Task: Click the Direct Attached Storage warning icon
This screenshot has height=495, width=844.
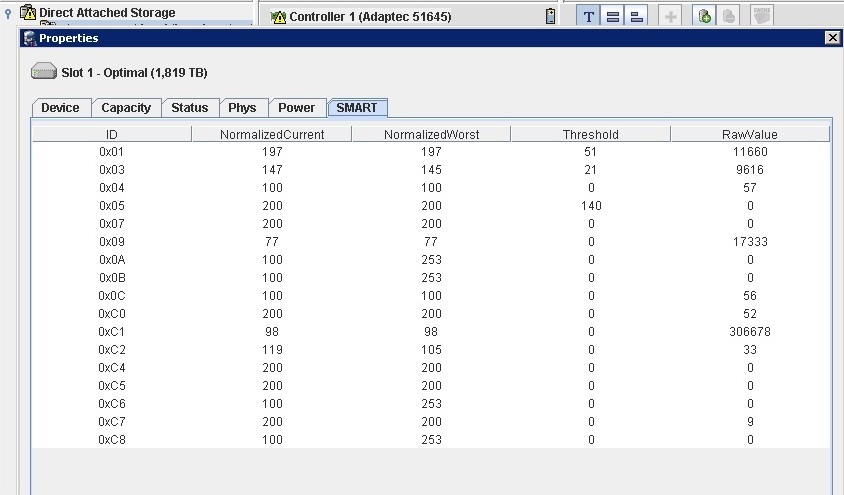Action: [x=28, y=13]
